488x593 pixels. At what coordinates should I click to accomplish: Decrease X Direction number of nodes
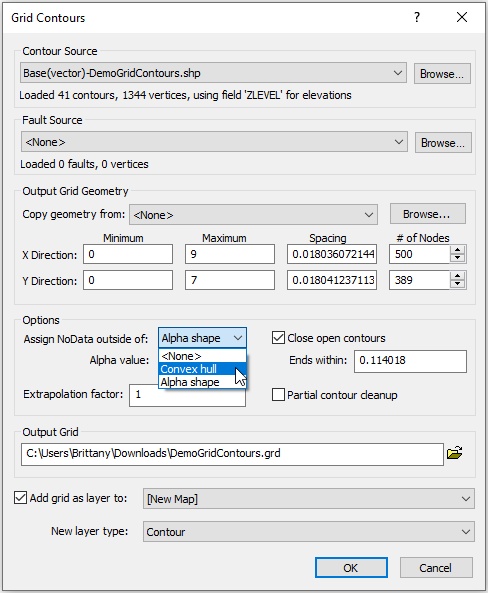[458, 258]
